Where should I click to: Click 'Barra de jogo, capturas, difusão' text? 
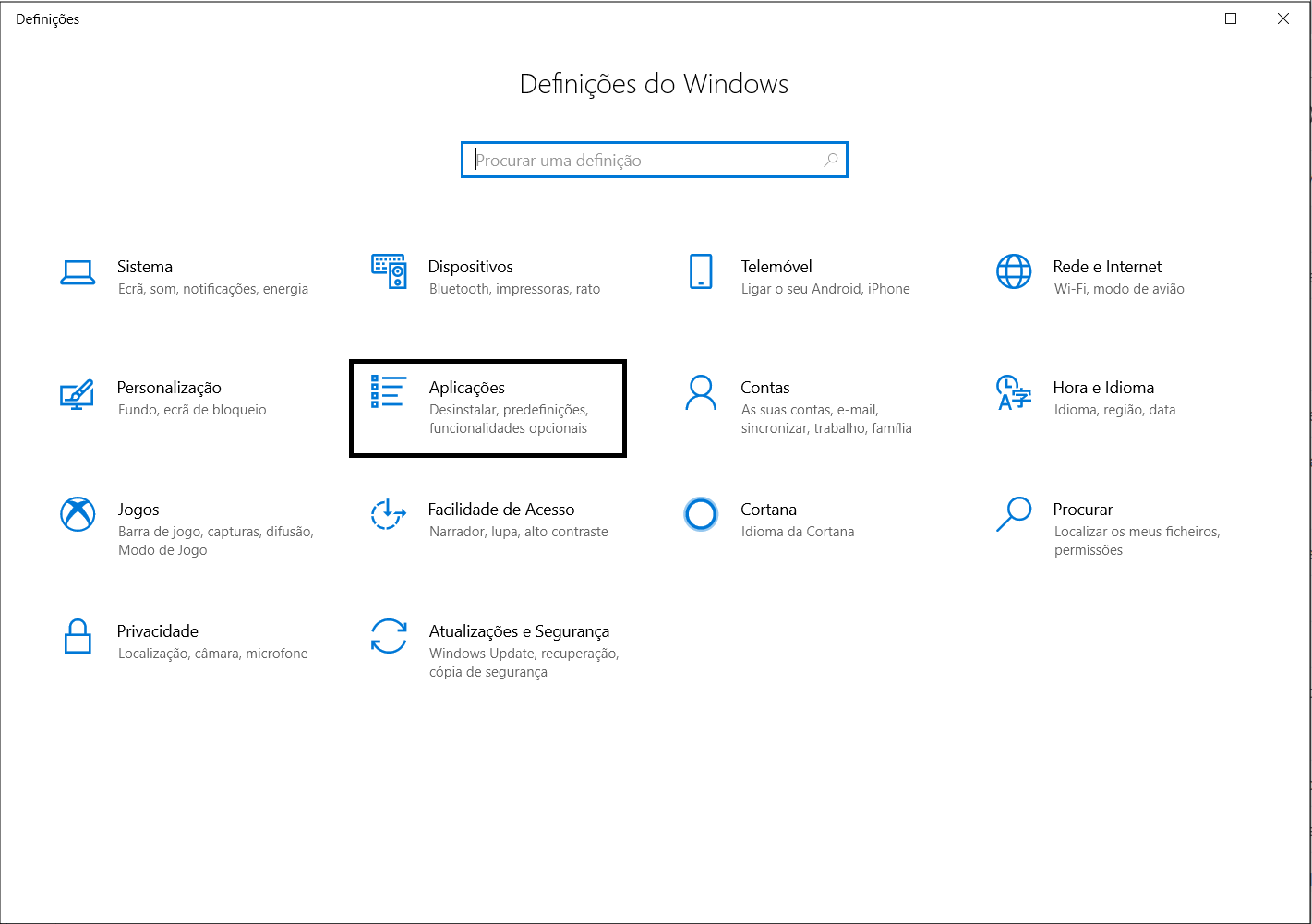(216, 532)
